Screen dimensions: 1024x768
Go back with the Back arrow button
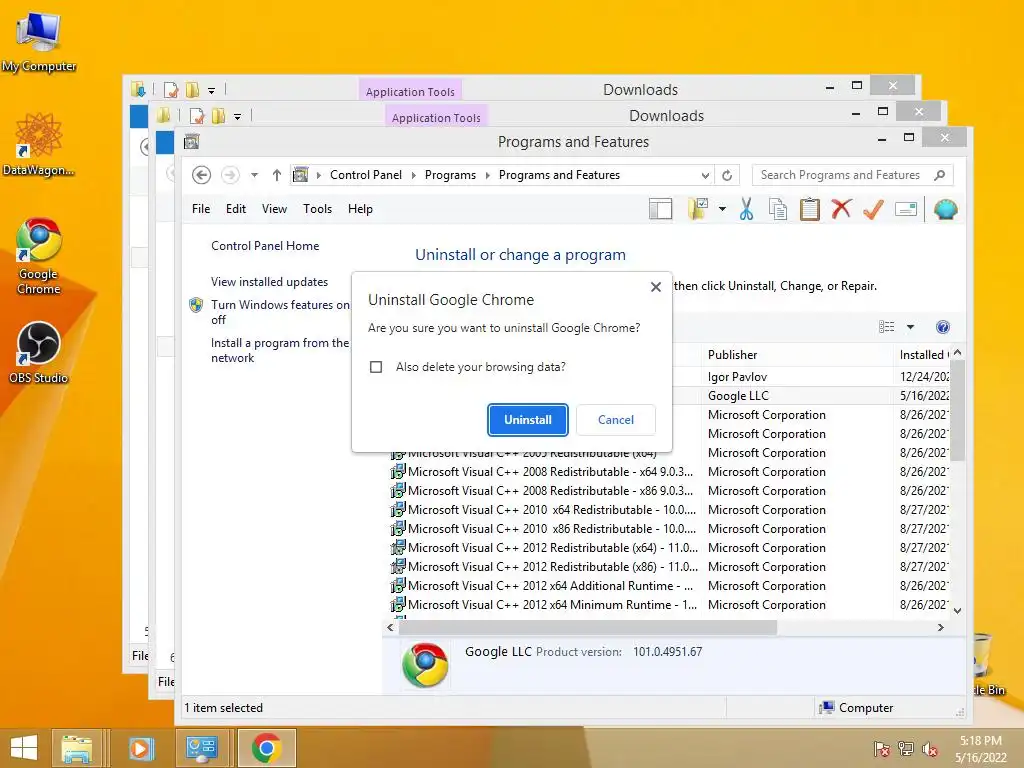pyautogui.click(x=201, y=175)
